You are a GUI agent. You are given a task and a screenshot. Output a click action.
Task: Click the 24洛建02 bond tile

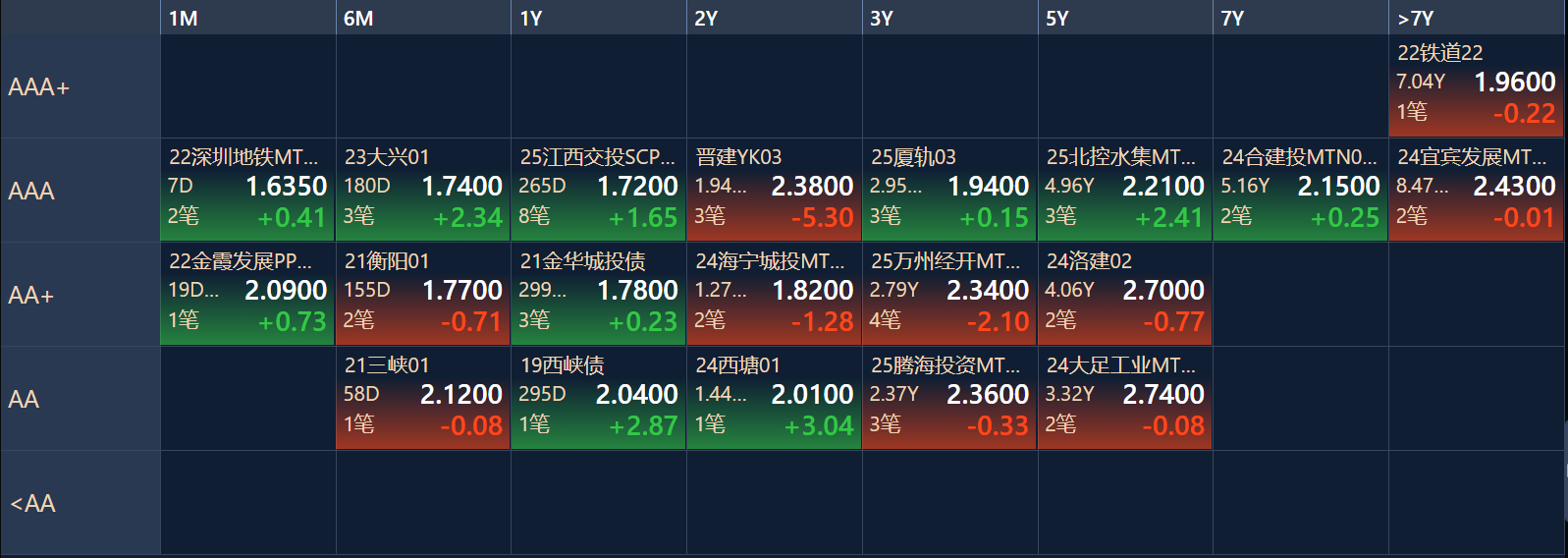pos(1125,295)
